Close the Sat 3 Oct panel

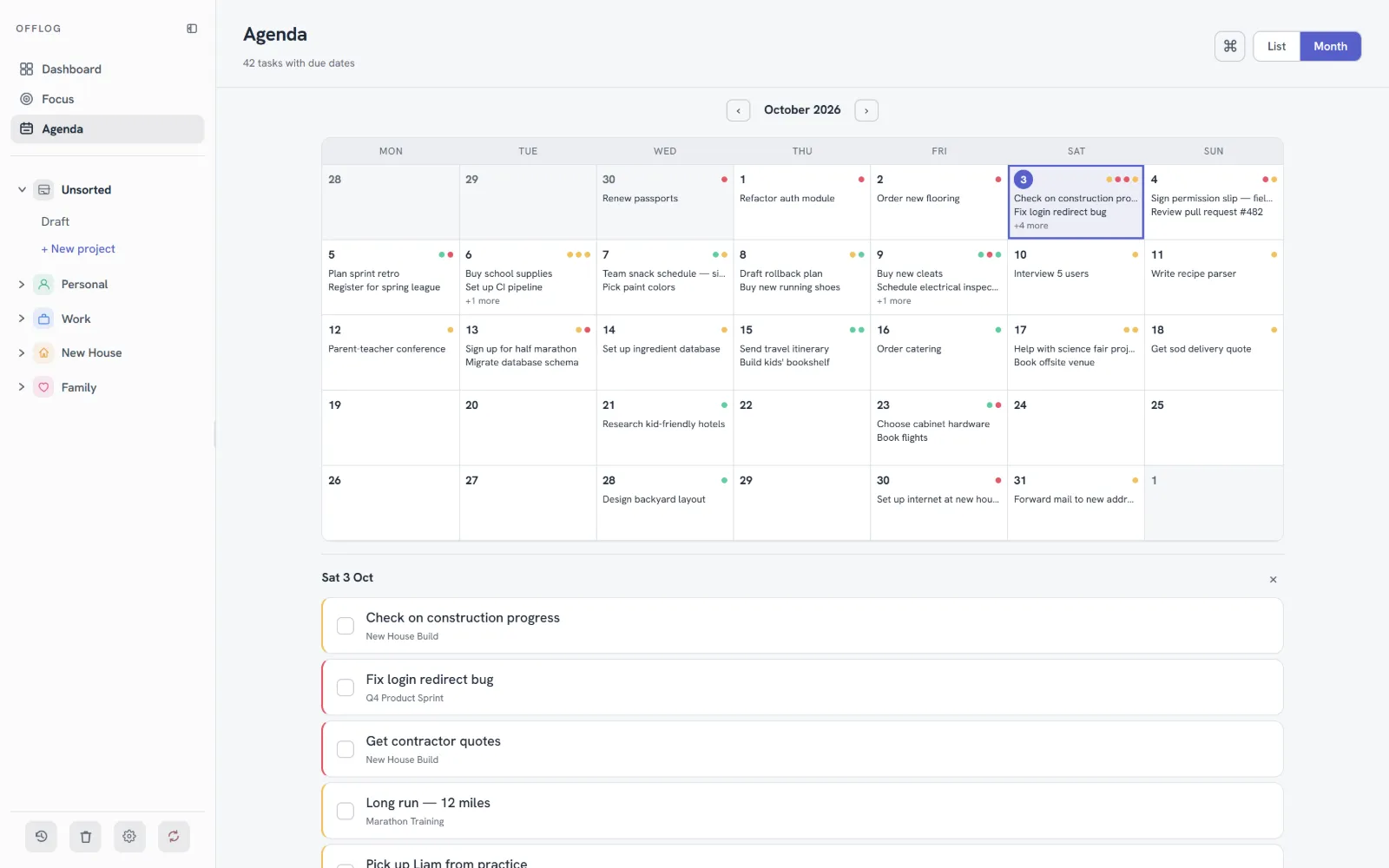[x=1273, y=579]
